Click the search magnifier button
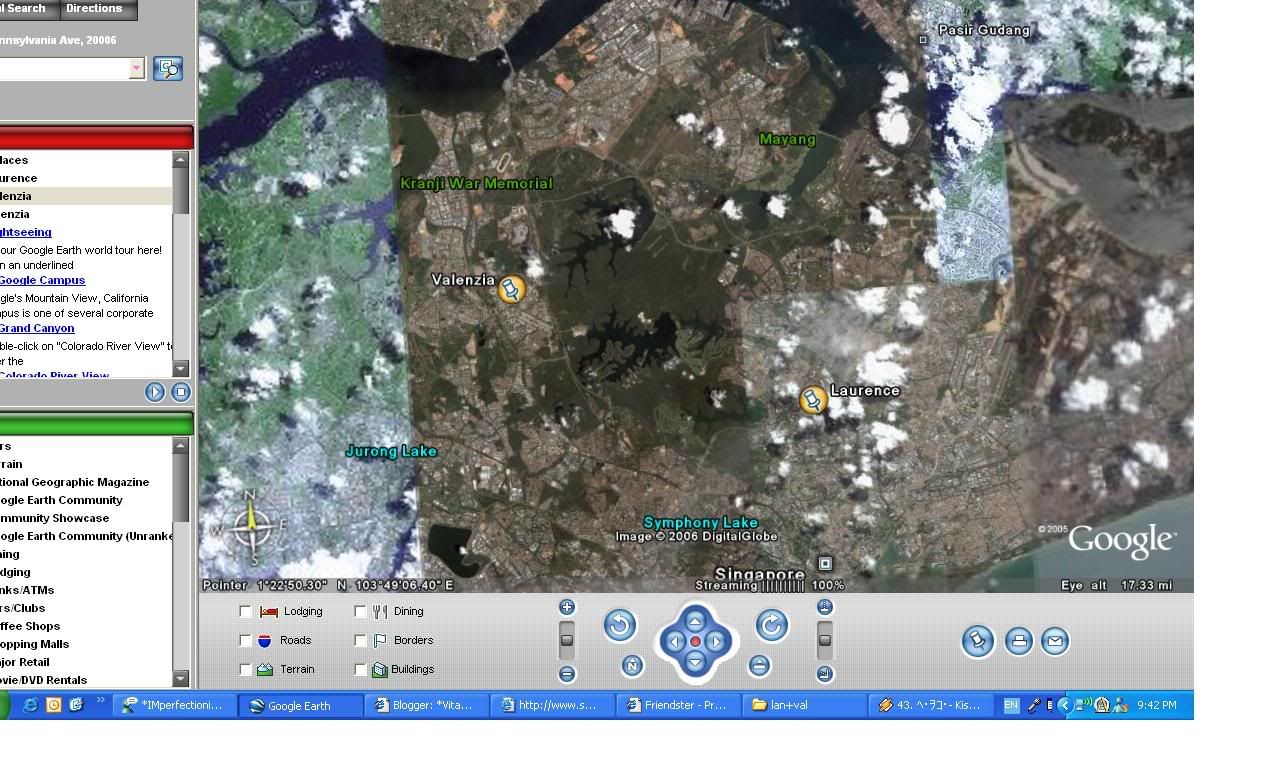This screenshot has height=768, width=1280. click(x=168, y=68)
